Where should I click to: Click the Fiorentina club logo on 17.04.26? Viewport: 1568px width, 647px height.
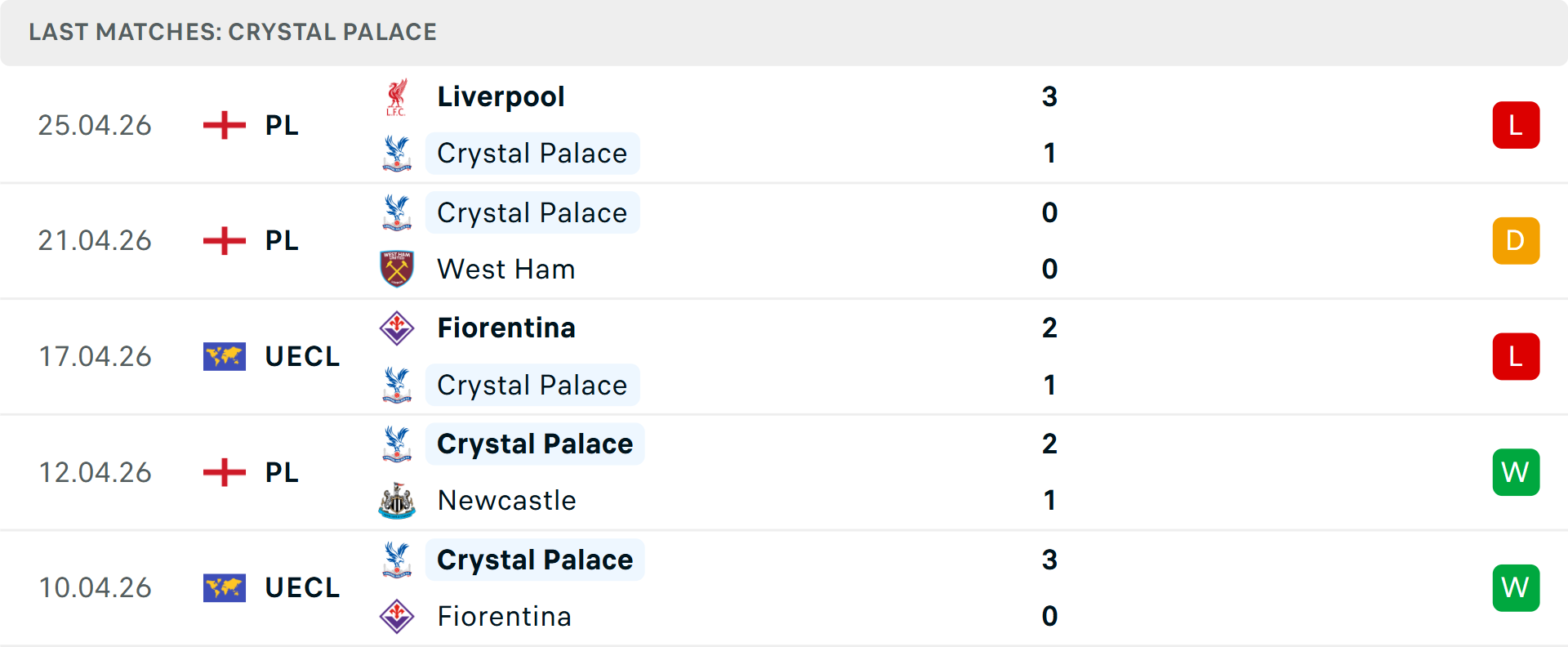(x=398, y=328)
